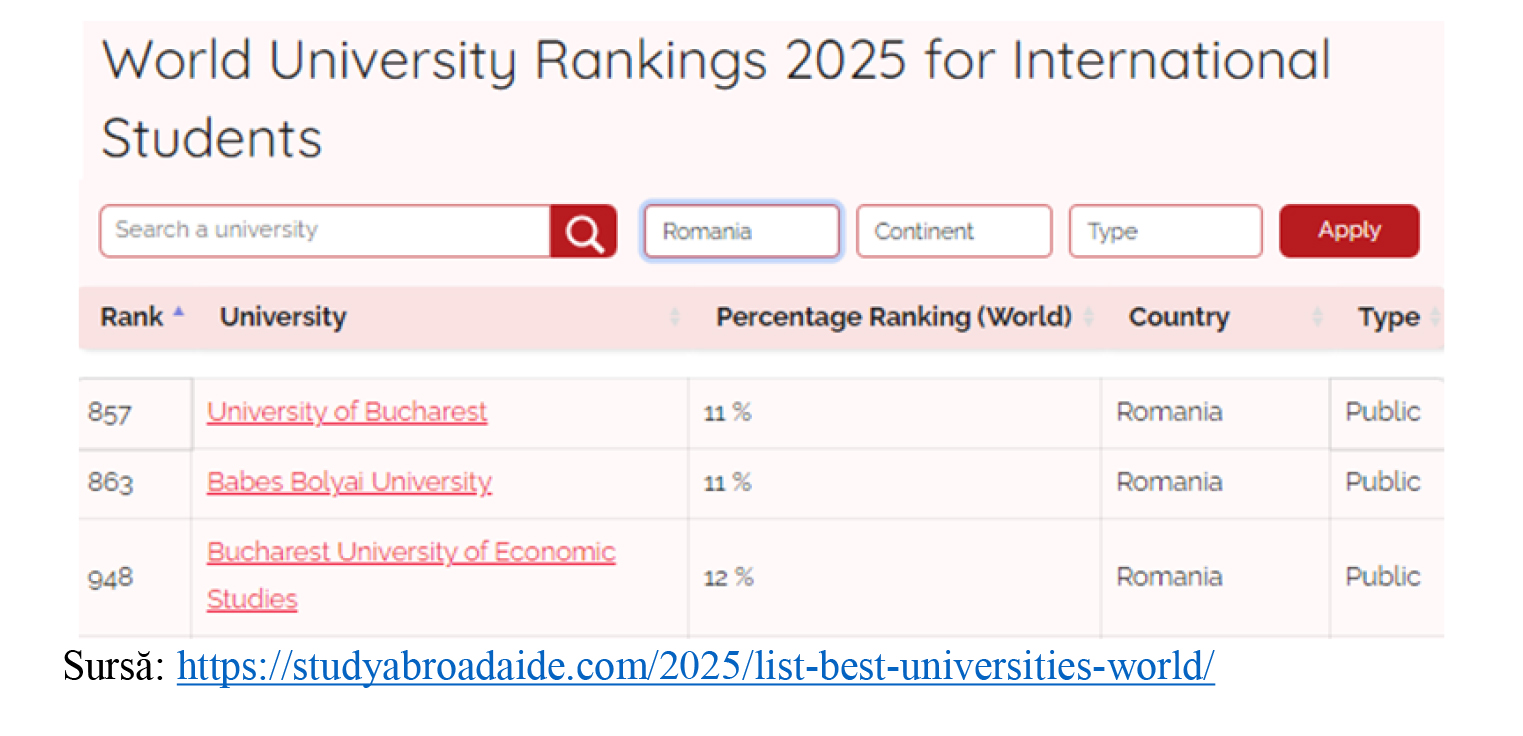The height and width of the screenshot is (736, 1523).
Task: Open Bucharest University of Economic Studies link
Action: tap(411, 576)
